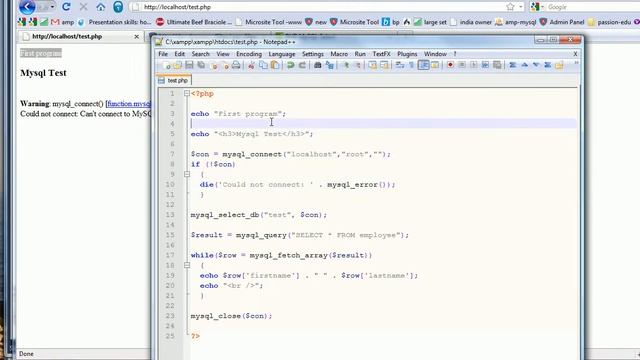Viewport: 640px width, 360px height.
Task: Open the Language menu in Notepad++
Action: point(282,54)
